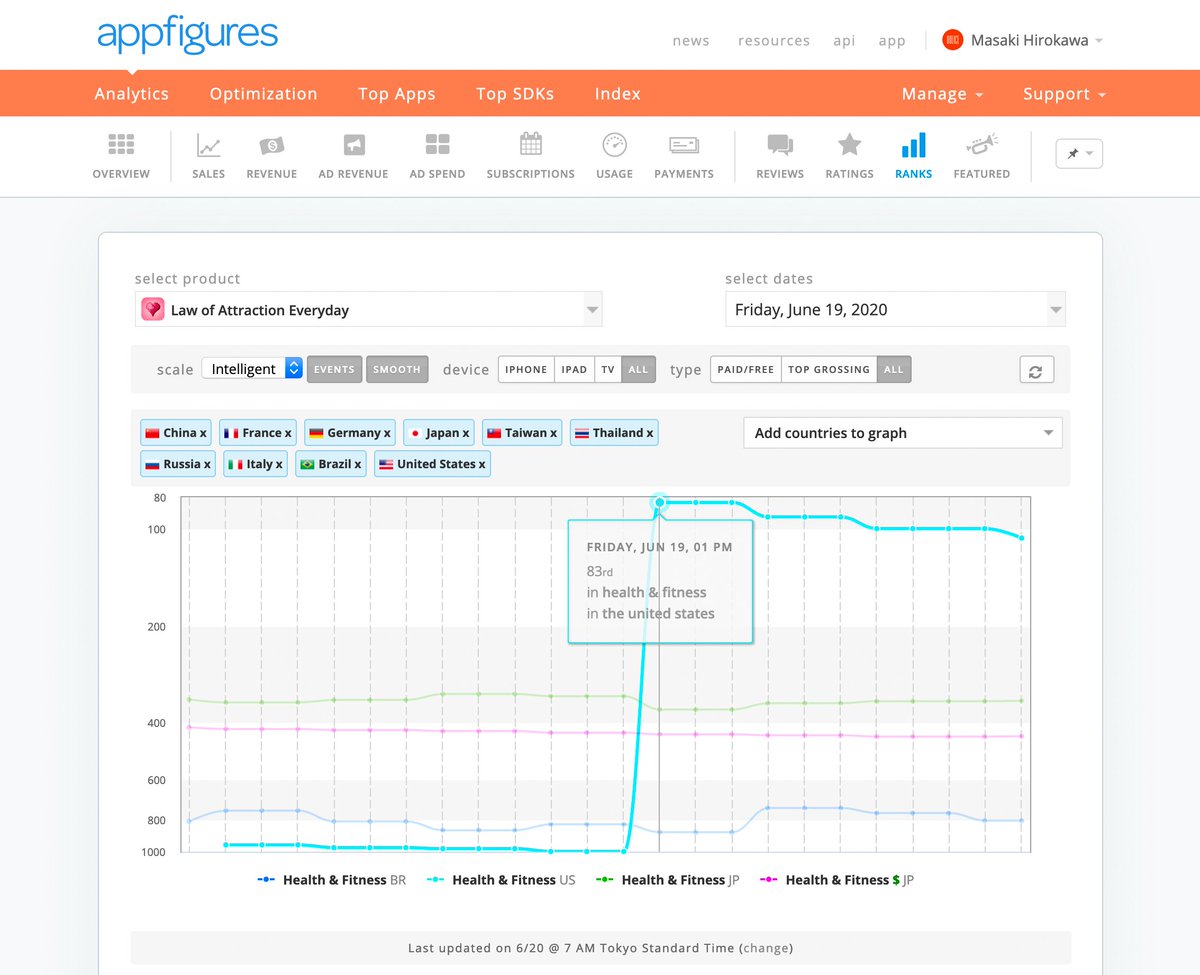Click the appfigures logo

[x=187, y=37]
